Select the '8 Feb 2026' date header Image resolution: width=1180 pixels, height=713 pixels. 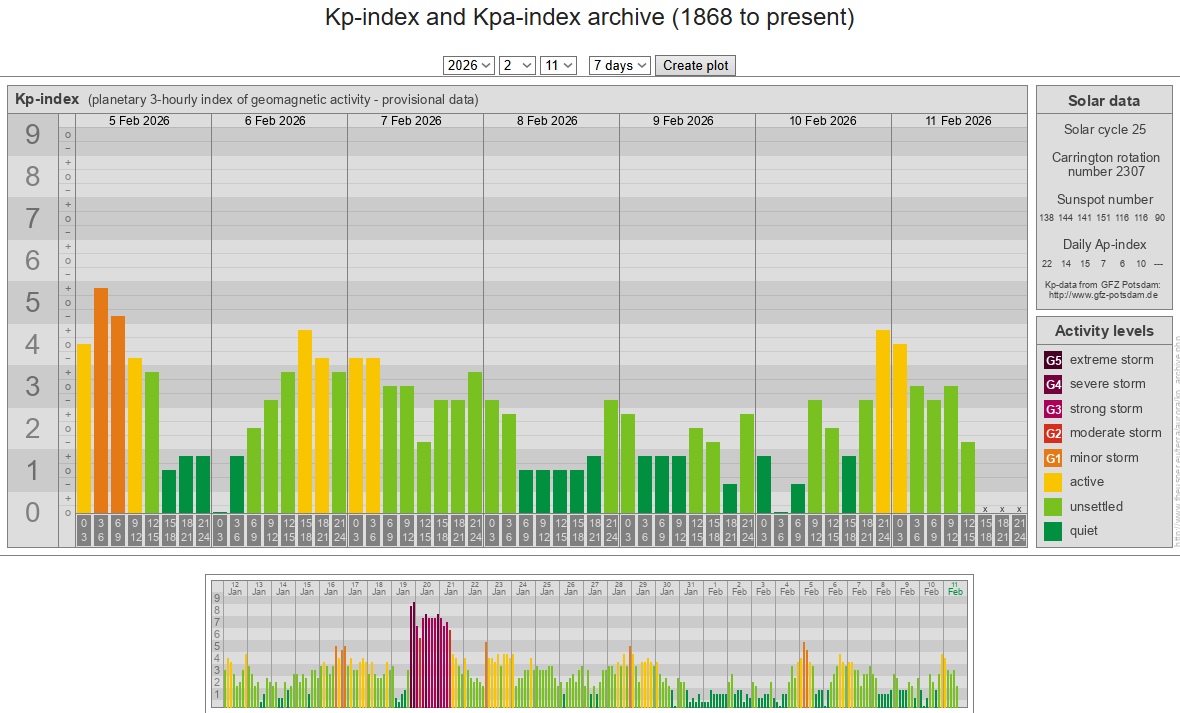point(547,121)
